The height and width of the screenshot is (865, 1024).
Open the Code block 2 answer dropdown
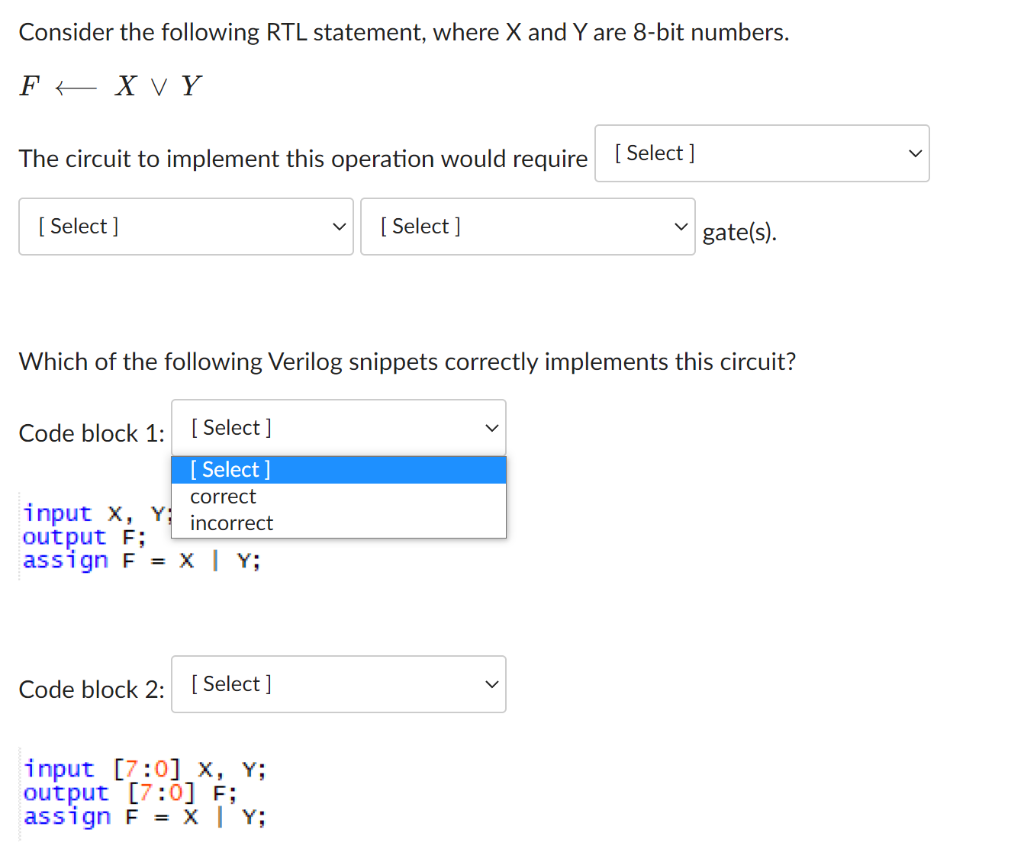coord(338,684)
